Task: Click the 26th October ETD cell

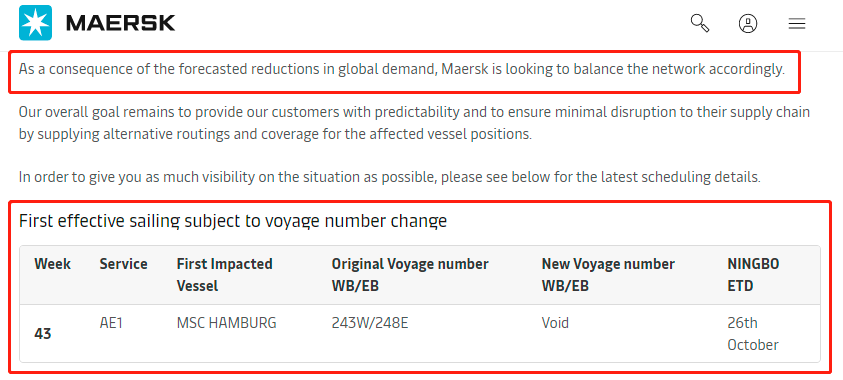Action: pyautogui.click(x=753, y=334)
